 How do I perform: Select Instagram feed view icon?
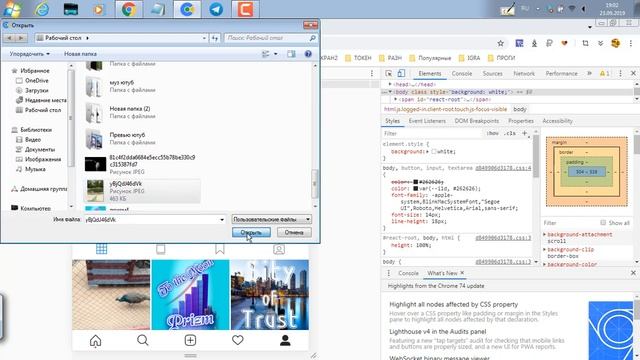[x=161, y=249]
